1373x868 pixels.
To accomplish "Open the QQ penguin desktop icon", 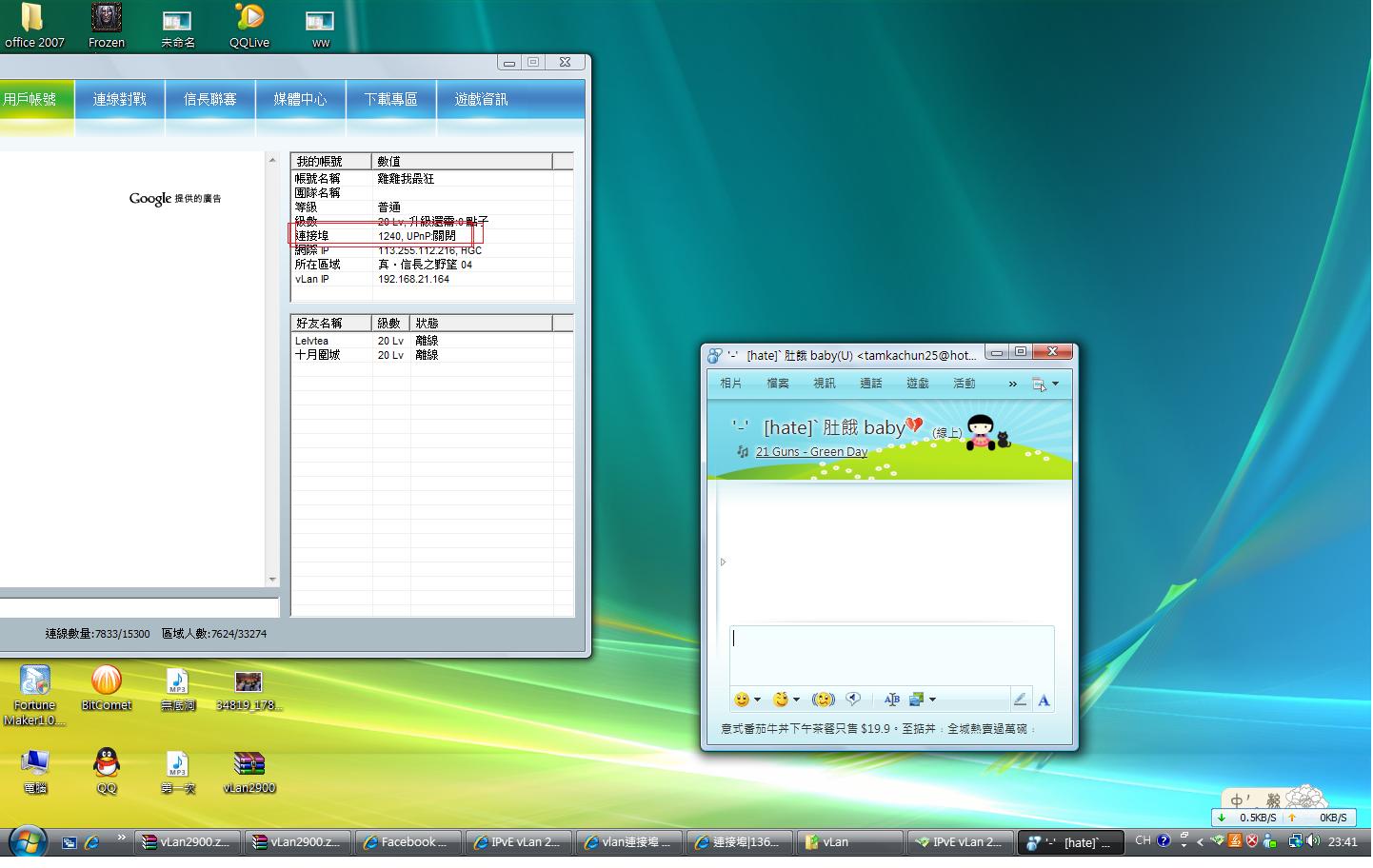I will [x=106, y=769].
